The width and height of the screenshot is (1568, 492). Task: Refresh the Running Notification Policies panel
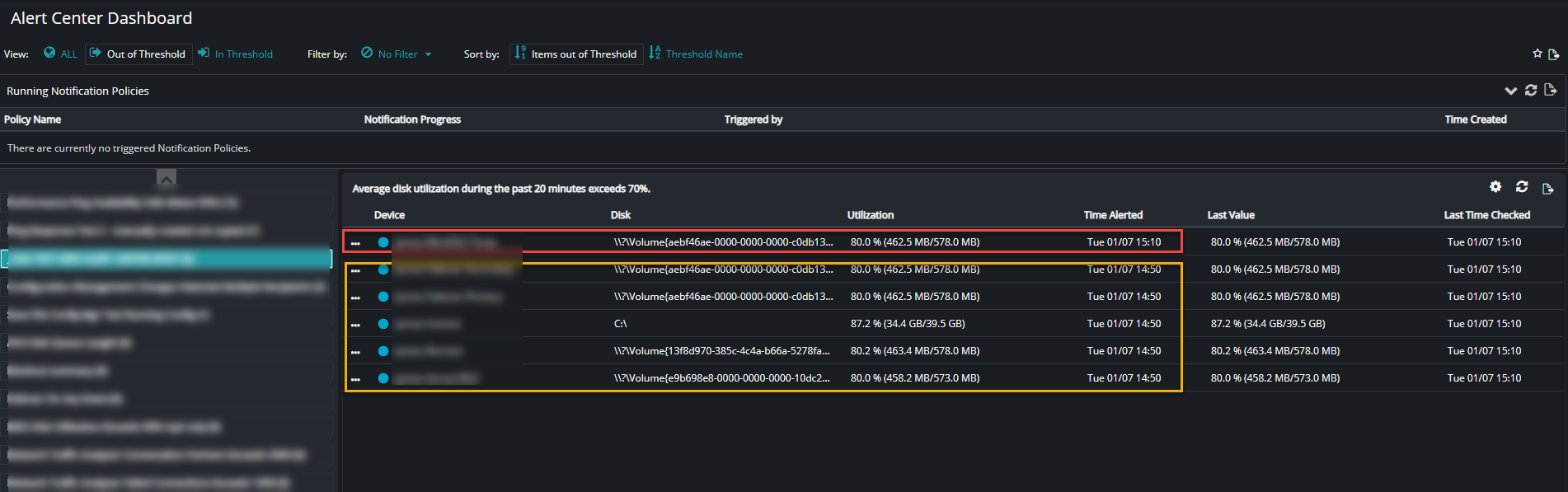click(x=1531, y=90)
